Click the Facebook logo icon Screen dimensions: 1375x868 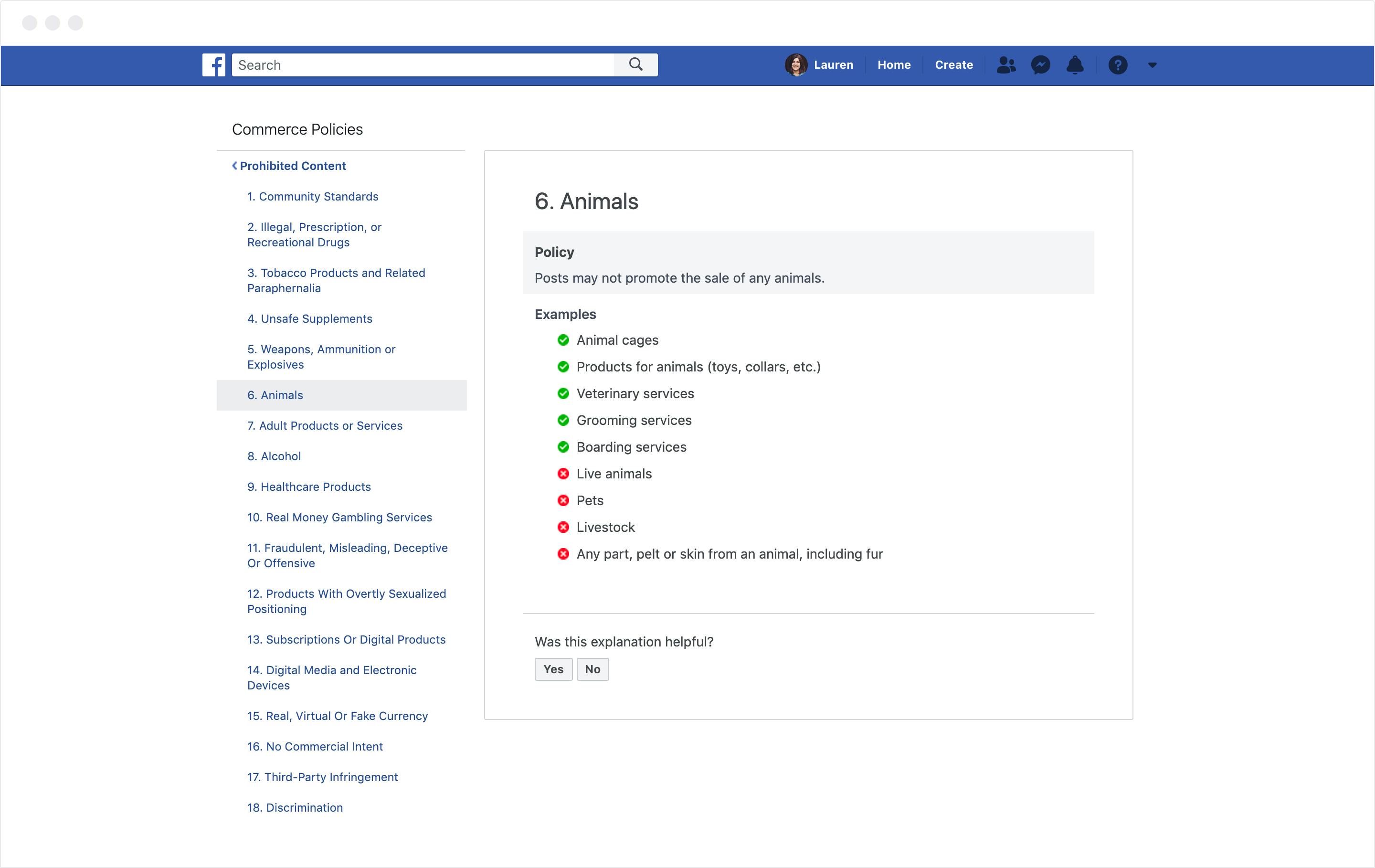tap(213, 65)
